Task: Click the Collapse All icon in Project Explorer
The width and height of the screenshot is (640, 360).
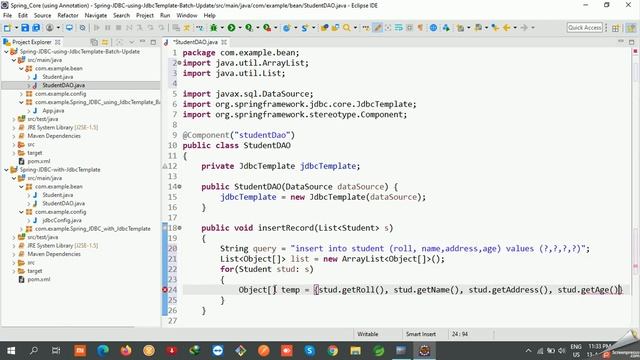Action: 94,42
